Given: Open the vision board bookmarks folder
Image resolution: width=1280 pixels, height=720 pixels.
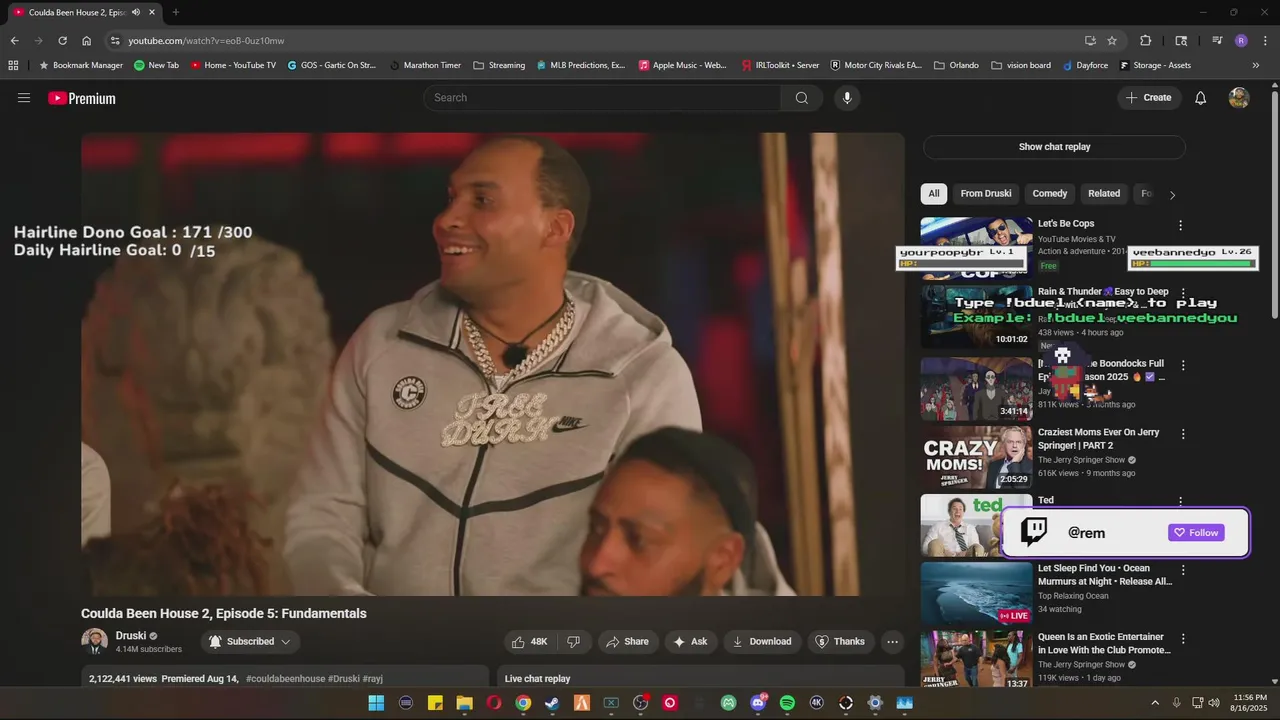Looking at the screenshot, I should pos(1021,65).
